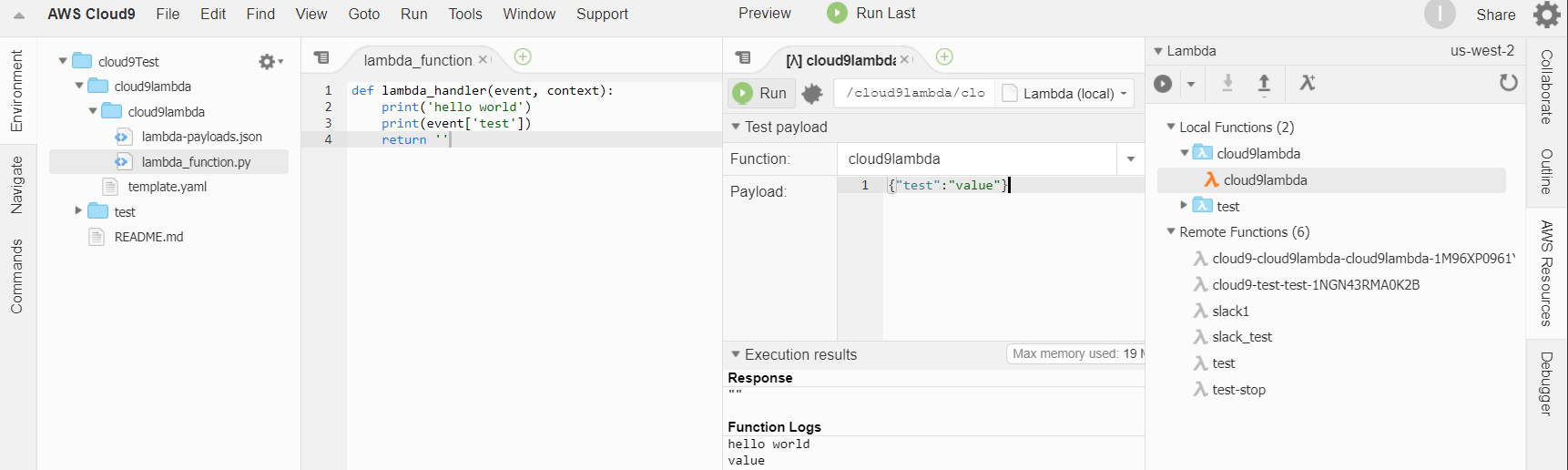Switch to the lambda_function editor tab
The image size is (1568, 470).
coord(417,60)
